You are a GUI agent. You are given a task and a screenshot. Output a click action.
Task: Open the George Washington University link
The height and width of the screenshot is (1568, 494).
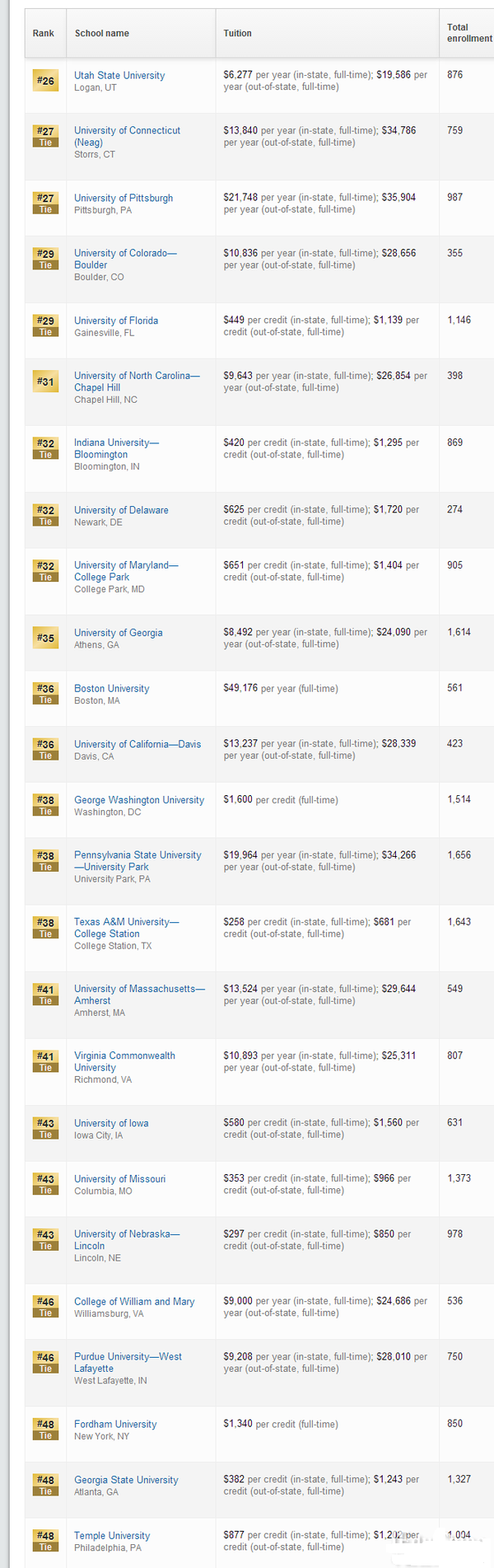(x=139, y=800)
